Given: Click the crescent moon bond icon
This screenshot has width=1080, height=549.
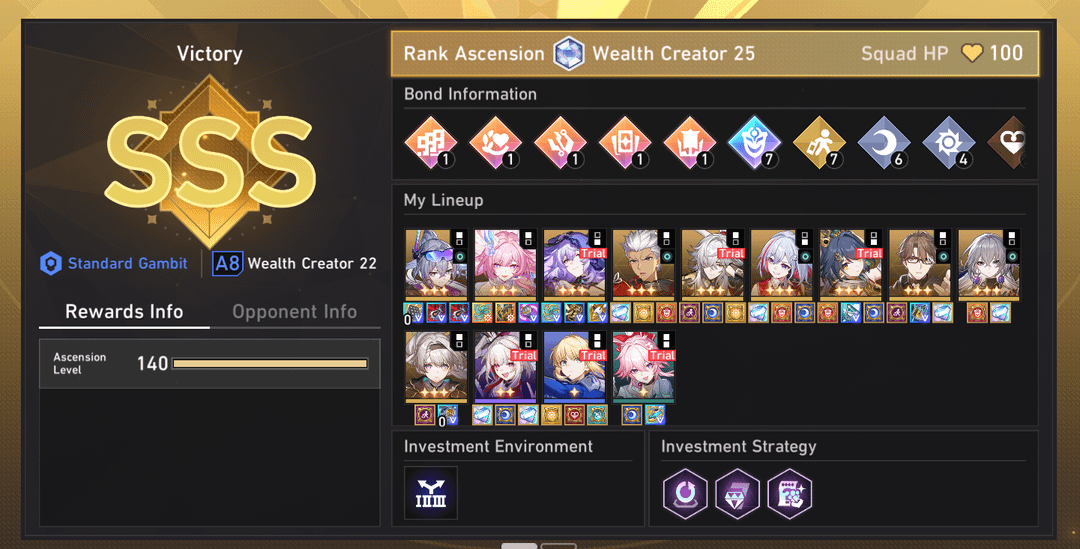Looking at the screenshot, I should (884, 143).
